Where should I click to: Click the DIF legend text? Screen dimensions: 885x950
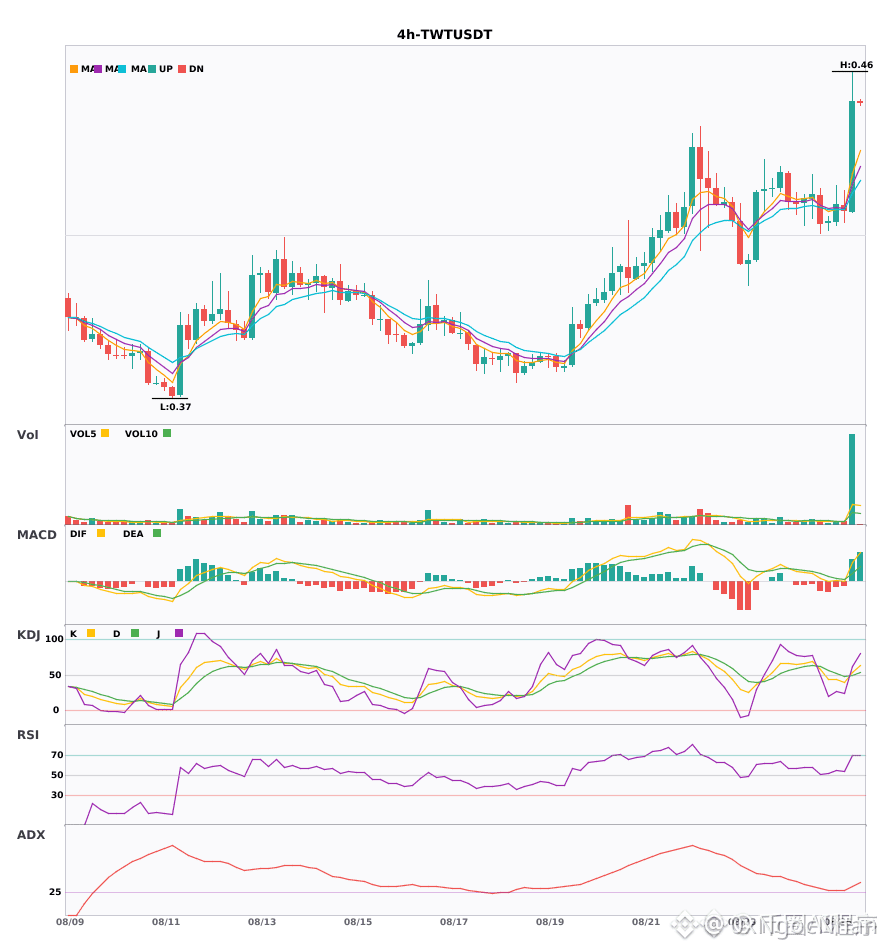coord(78,534)
